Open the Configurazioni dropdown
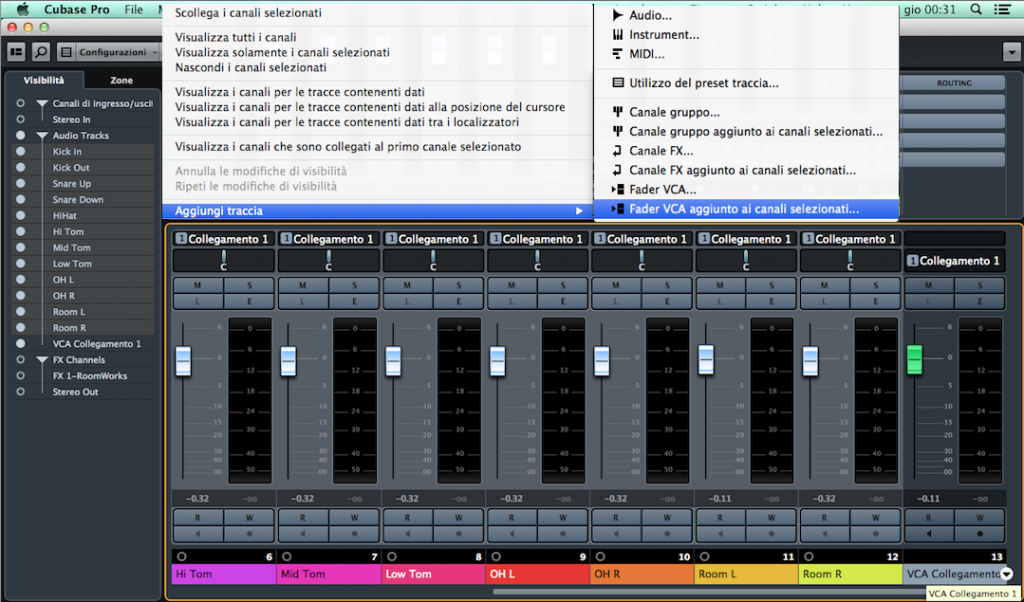The width and height of the screenshot is (1024, 602). pos(116,52)
